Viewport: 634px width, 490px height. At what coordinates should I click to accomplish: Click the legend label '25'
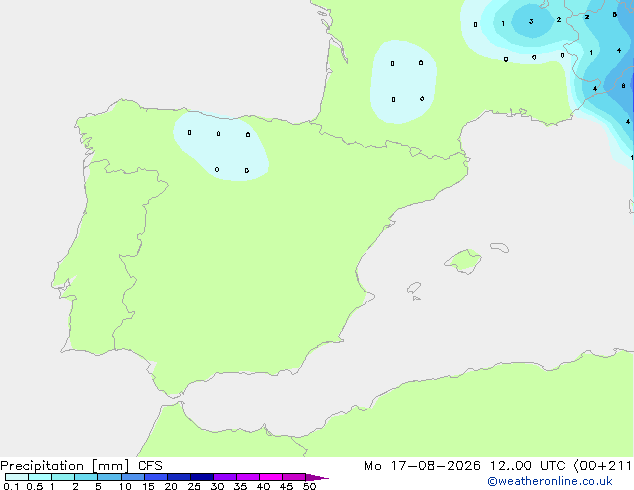194,486
